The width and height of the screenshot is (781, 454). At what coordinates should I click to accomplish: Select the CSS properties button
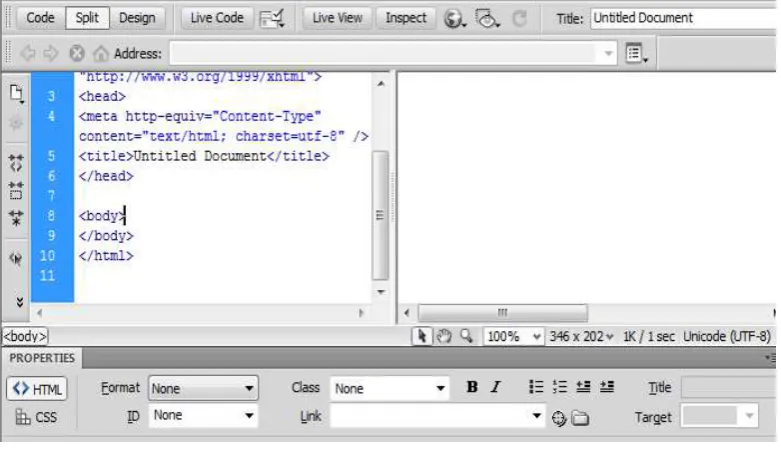click(36, 417)
